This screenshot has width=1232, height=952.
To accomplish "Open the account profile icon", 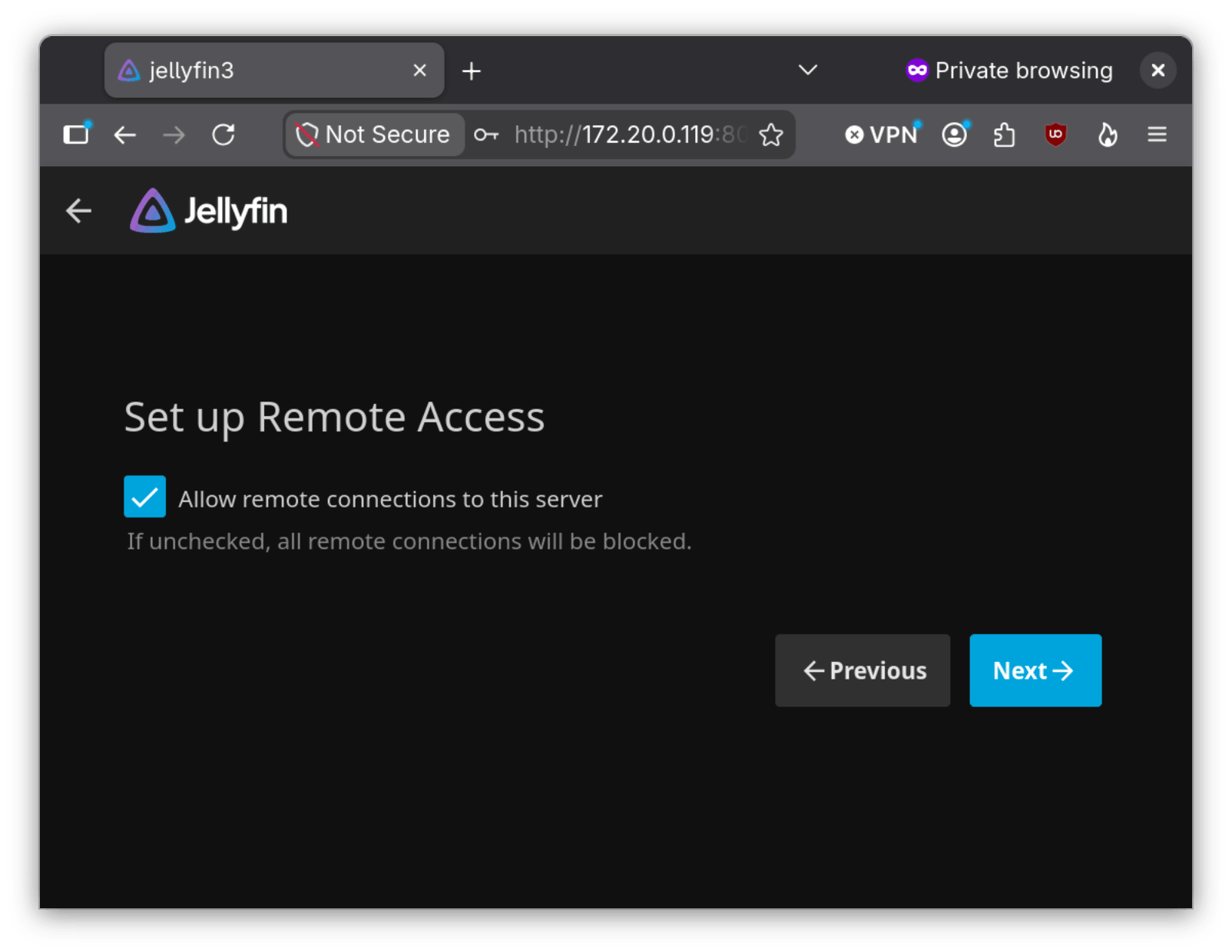I will 955,135.
